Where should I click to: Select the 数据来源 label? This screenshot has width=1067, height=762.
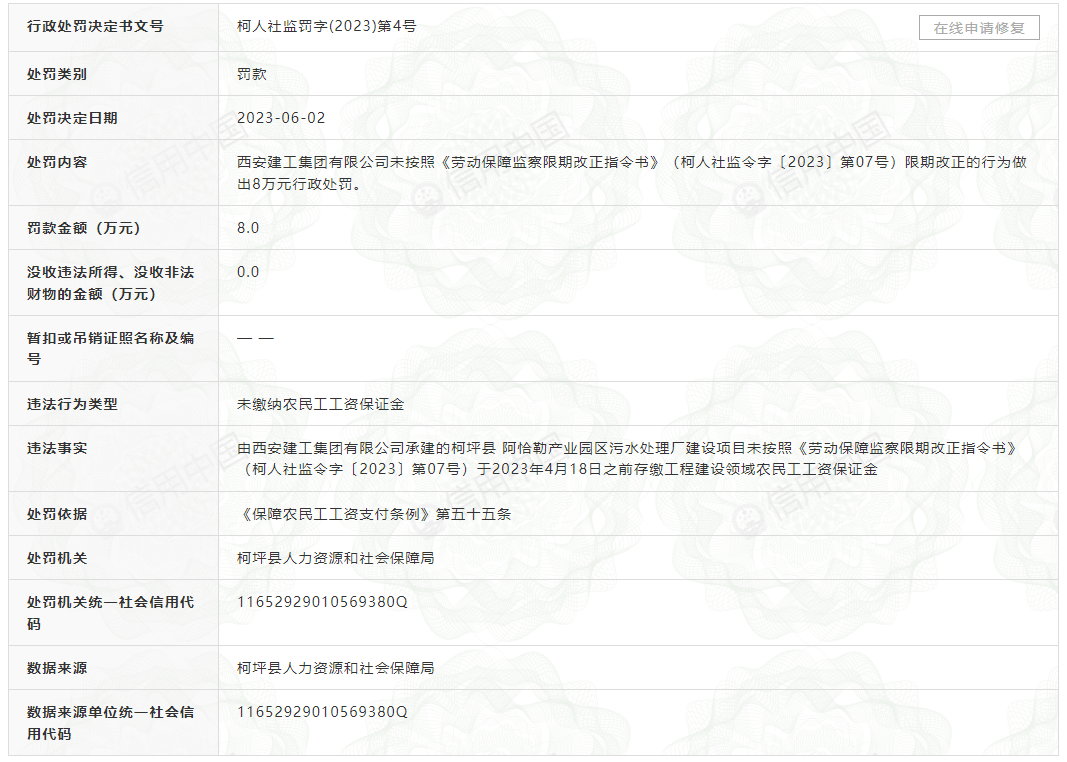coord(57,668)
